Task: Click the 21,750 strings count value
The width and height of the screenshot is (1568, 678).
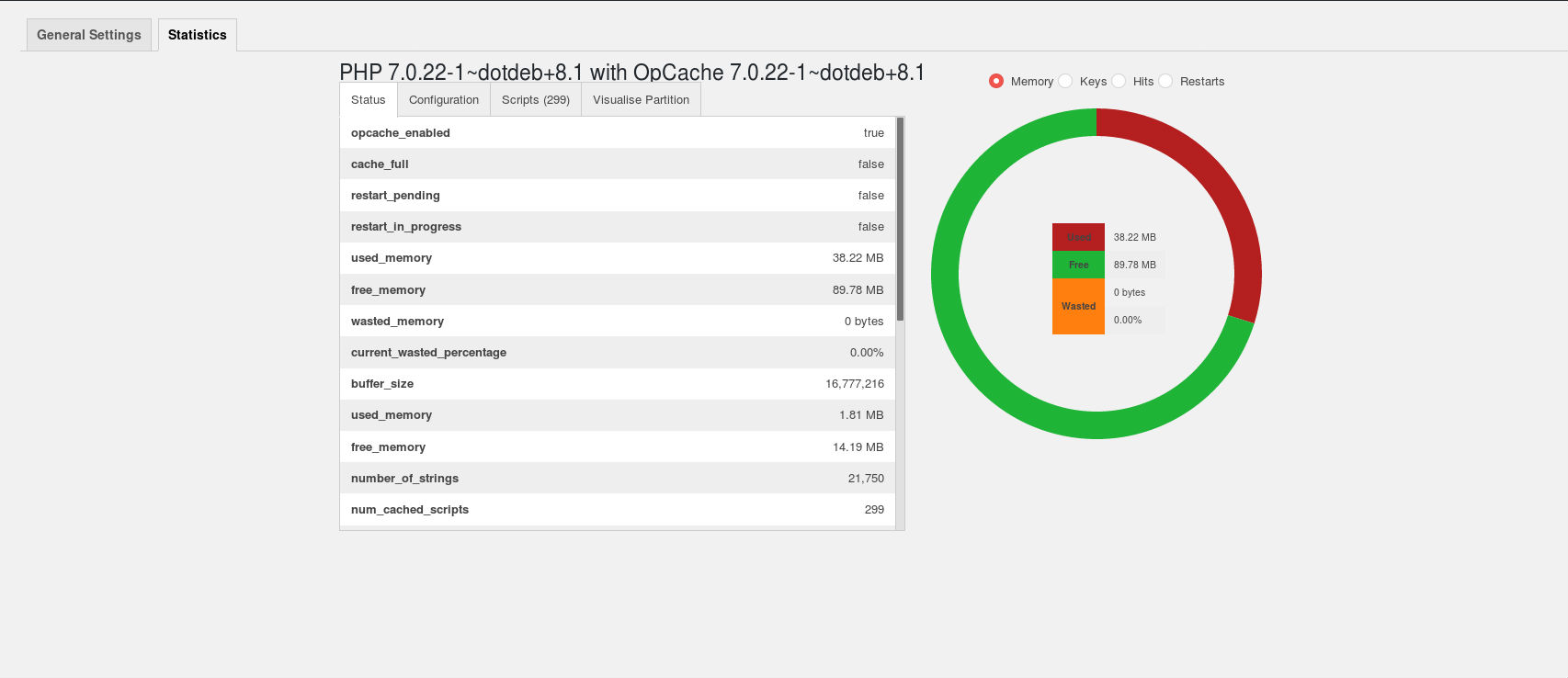Action: (x=866, y=479)
